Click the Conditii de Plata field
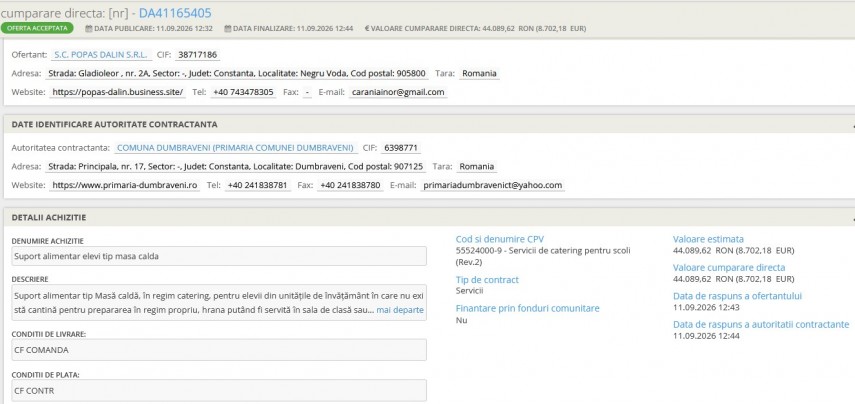The height and width of the screenshot is (404, 855). [x=219, y=391]
